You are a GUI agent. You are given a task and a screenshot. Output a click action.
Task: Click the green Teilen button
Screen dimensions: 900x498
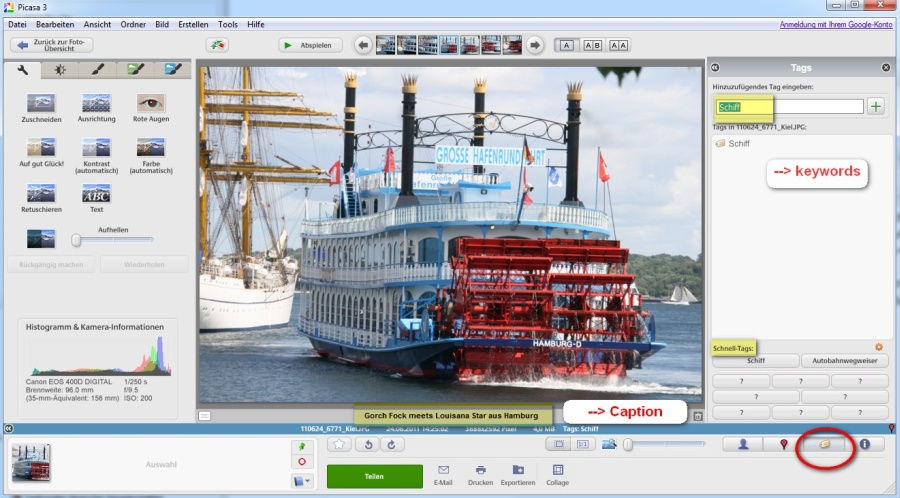tap(374, 476)
